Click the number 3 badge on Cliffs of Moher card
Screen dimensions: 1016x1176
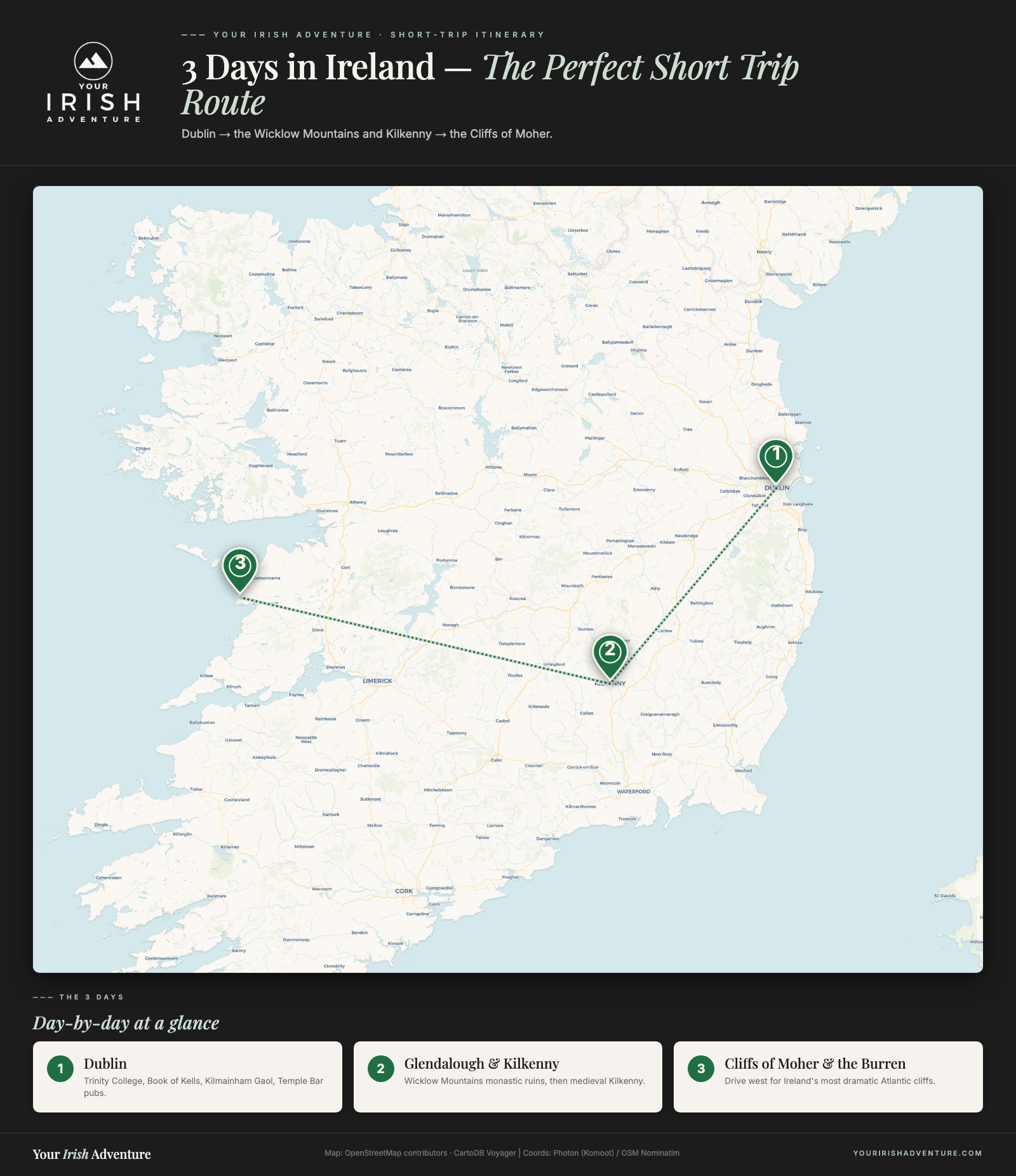(701, 1069)
